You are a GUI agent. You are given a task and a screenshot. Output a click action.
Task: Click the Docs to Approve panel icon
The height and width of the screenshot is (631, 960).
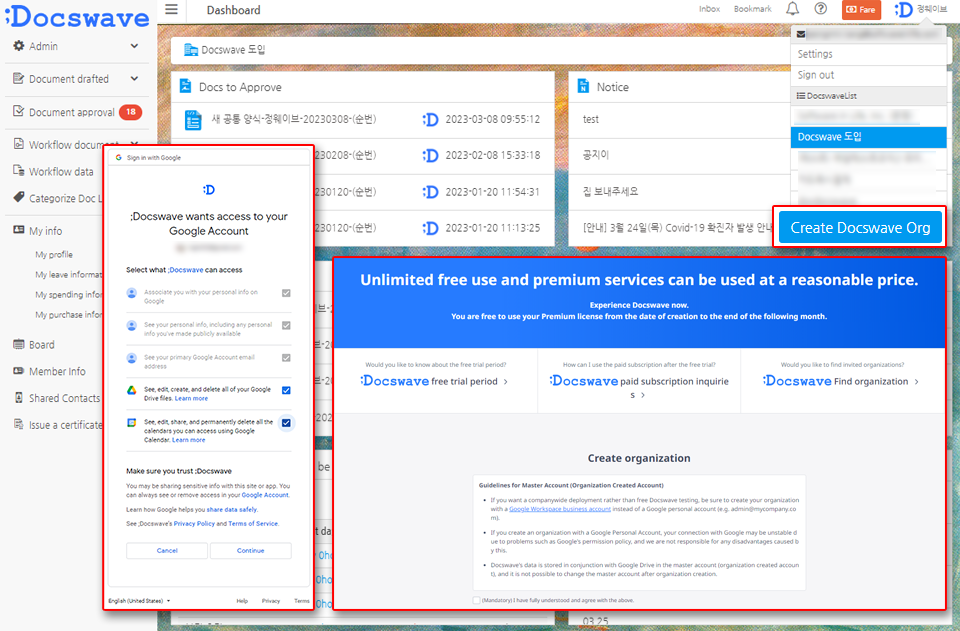pos(185,86)
